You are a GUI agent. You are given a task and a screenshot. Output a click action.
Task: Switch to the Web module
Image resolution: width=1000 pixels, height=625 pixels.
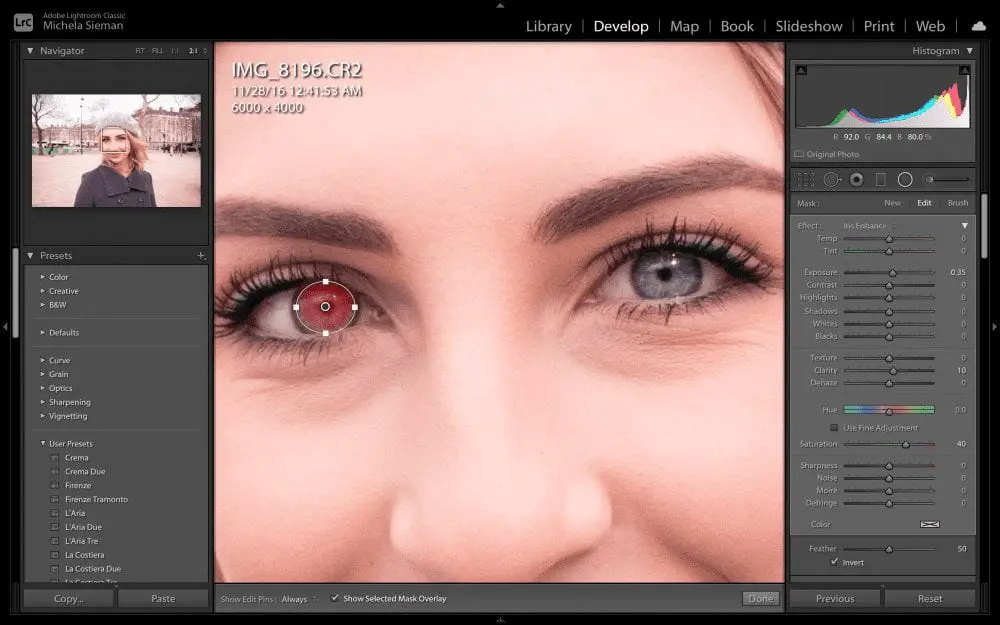pos(930,26)
